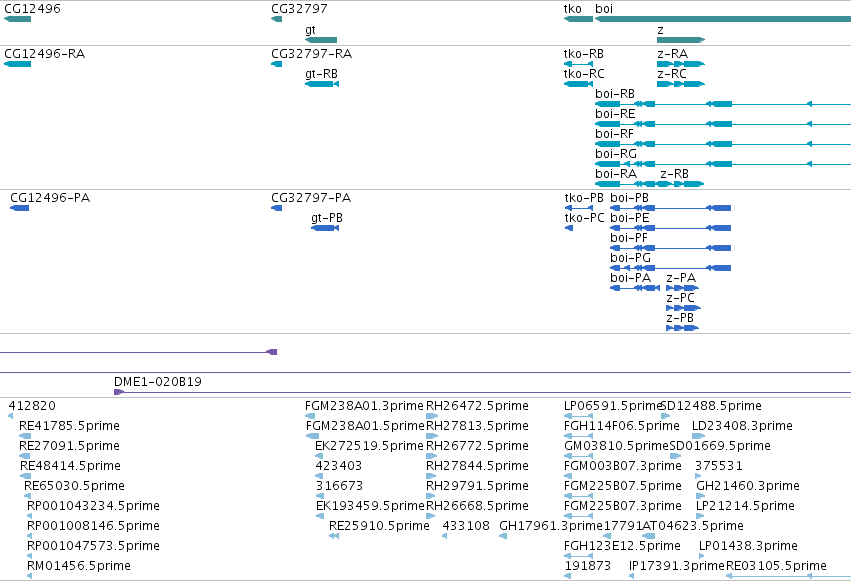The width and height of the screenshot is (851, 581).
Task: Select transcript CG12496-RA
Action: [17, 64]
